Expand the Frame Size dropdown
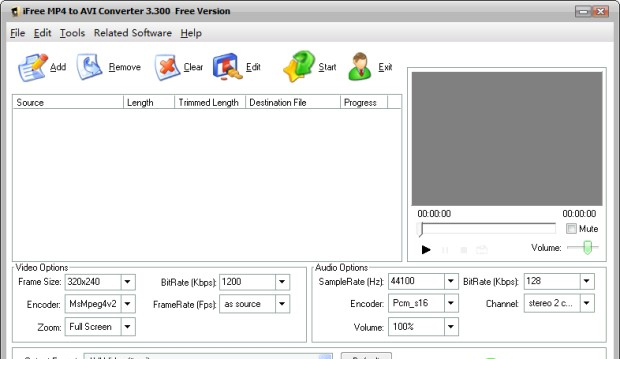 pos(128,282)
